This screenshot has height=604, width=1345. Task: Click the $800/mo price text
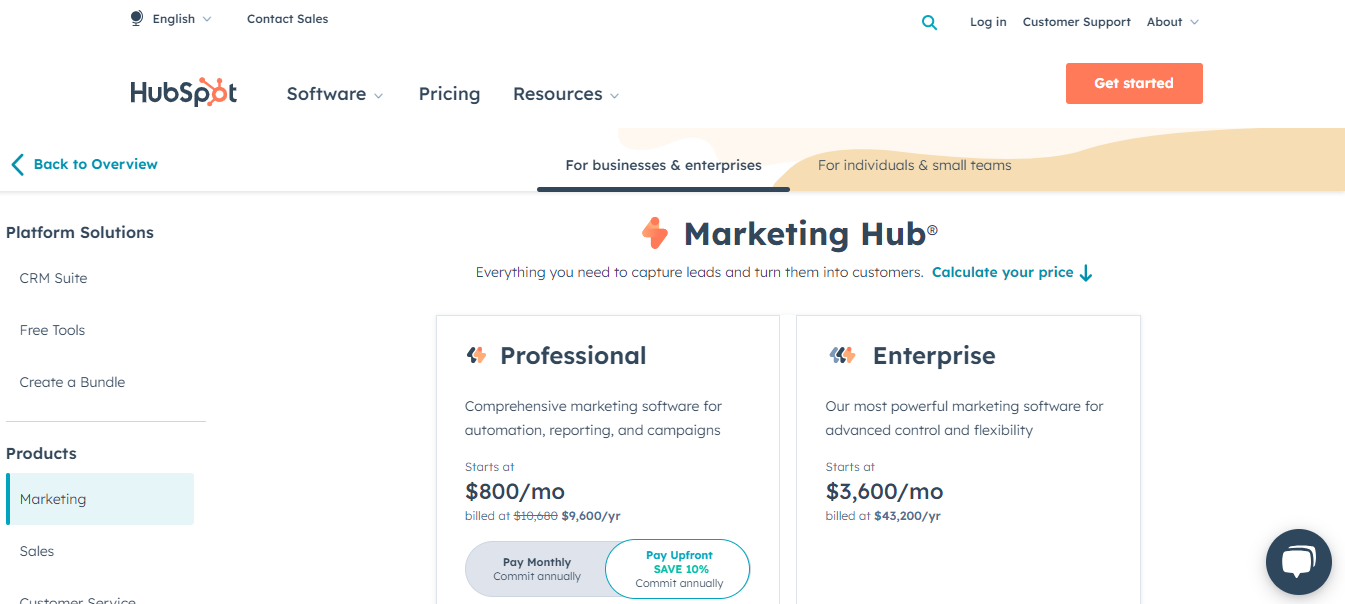tap(515, 492)
